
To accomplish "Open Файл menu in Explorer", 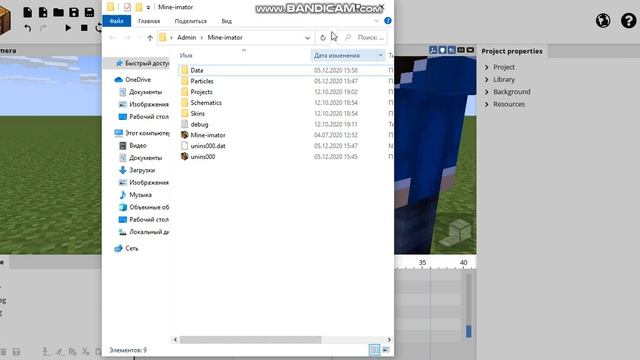I will pyautogui.click(x=117, y=21).
